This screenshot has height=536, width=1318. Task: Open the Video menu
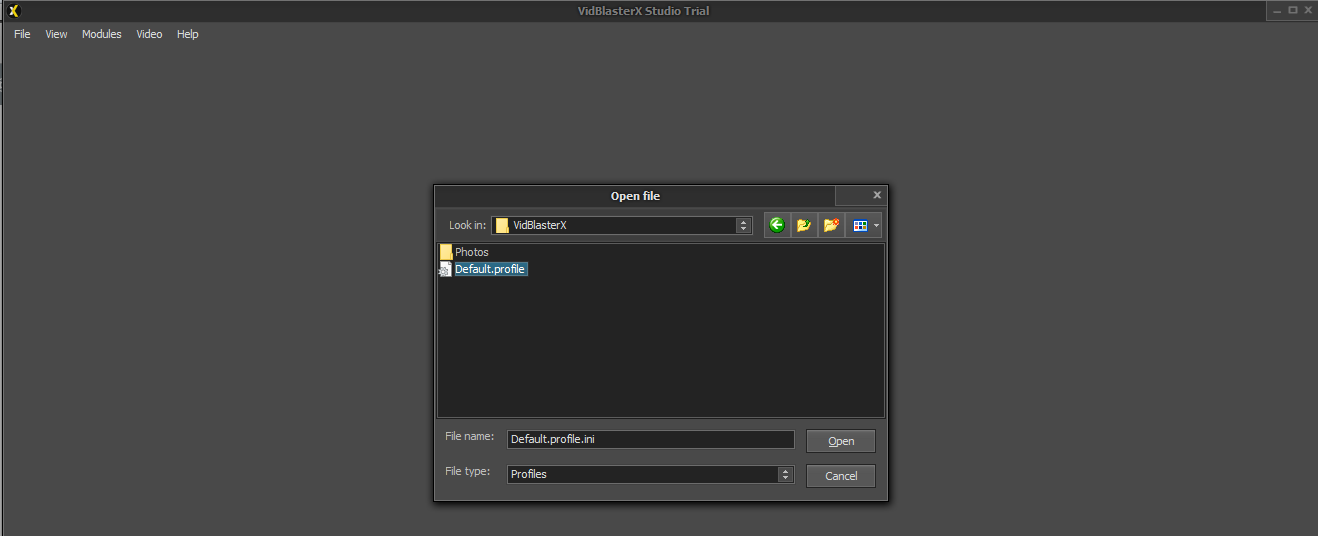[x=149, y=34]
